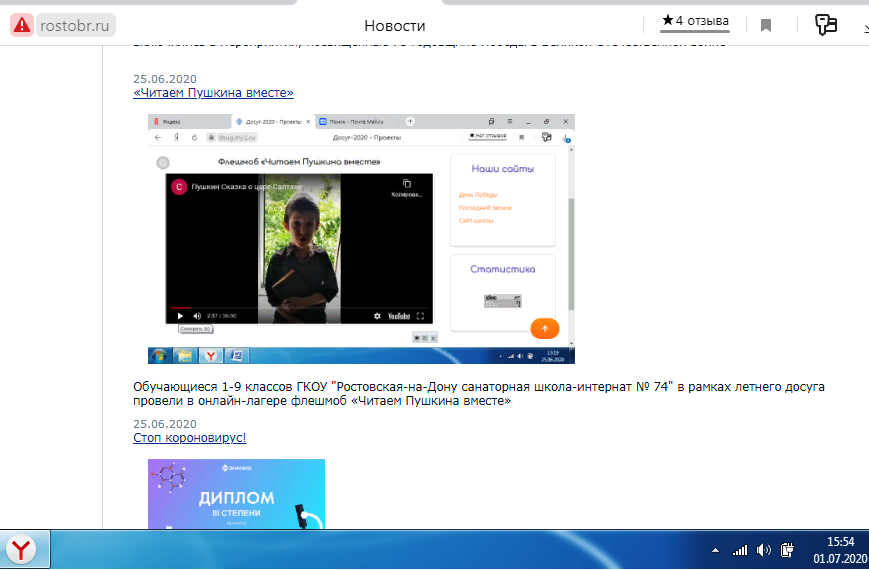
Task: Click the Новости page title in the address bar
Action: [394, 25]
